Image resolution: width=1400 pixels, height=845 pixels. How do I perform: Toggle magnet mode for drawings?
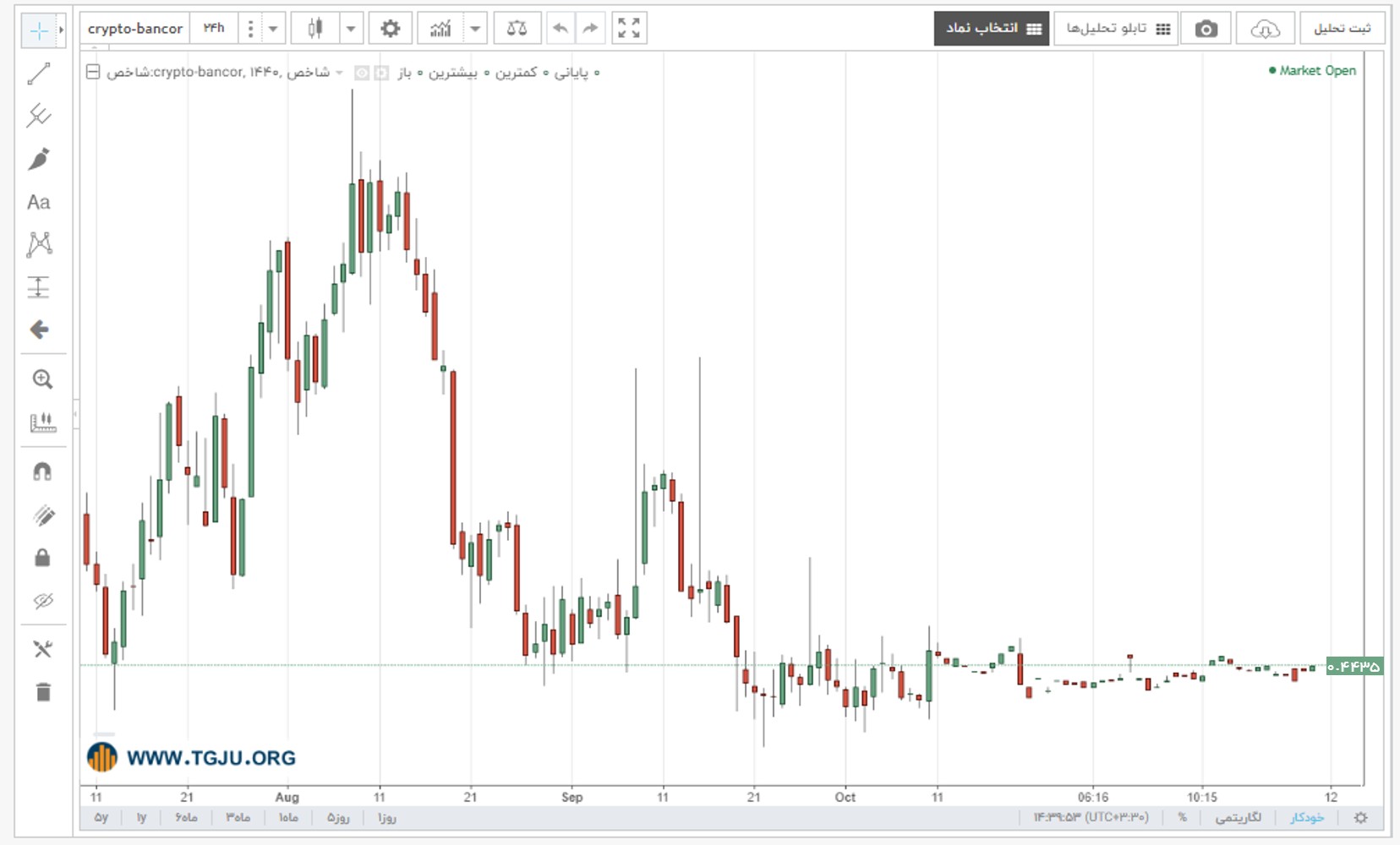pos(42,472)
